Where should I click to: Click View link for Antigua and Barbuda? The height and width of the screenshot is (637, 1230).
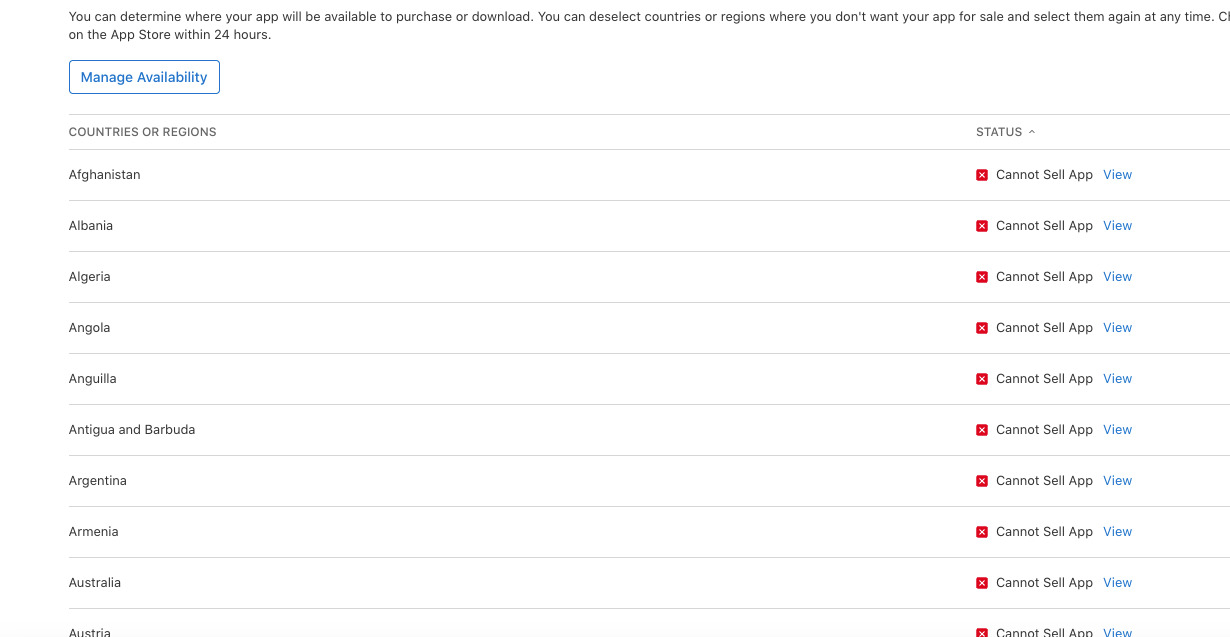[x=1117, y=430]
